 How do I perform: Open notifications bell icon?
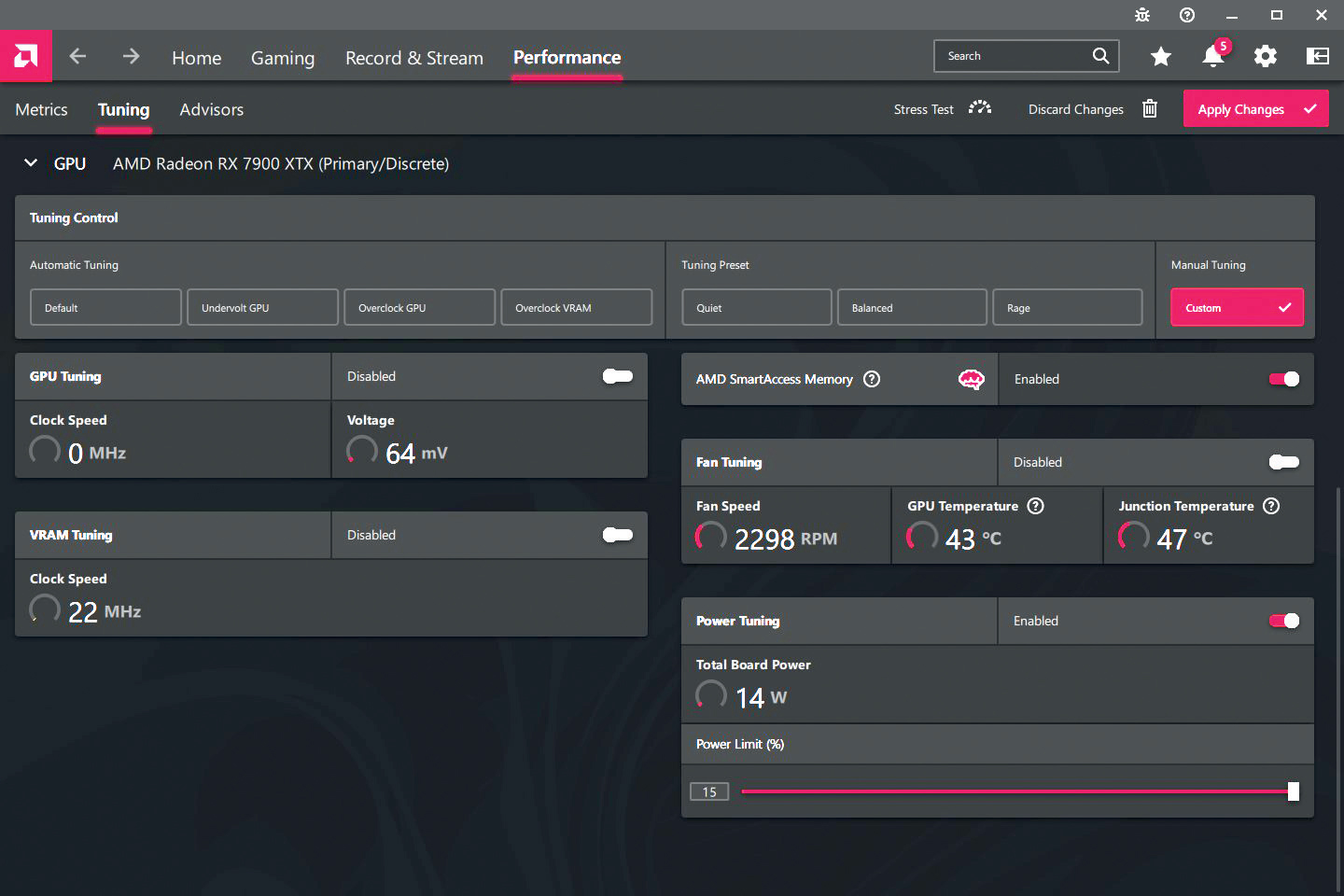[x=1212, y=56]
